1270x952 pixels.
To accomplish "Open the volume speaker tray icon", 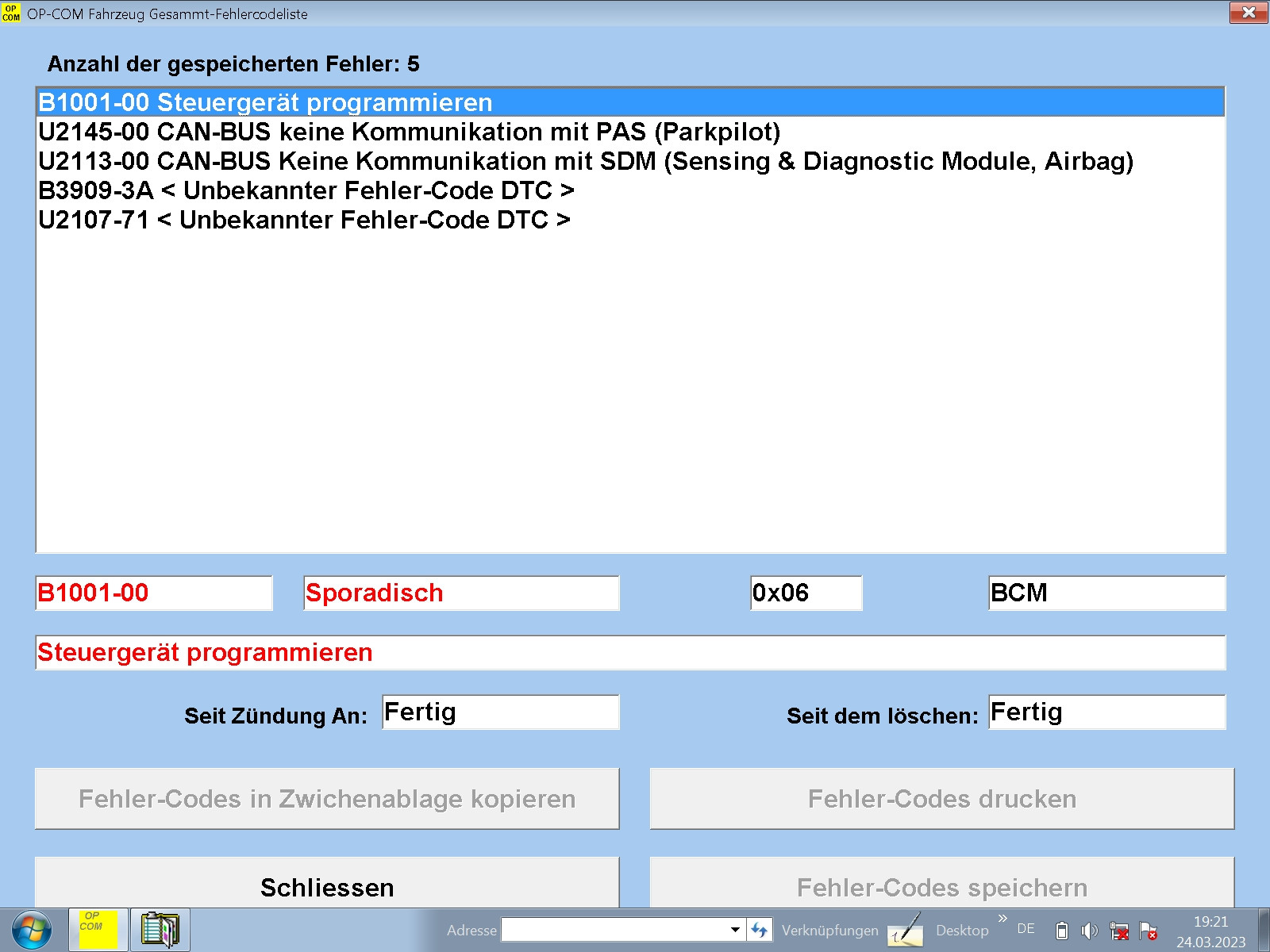I will coord(1090,931).
